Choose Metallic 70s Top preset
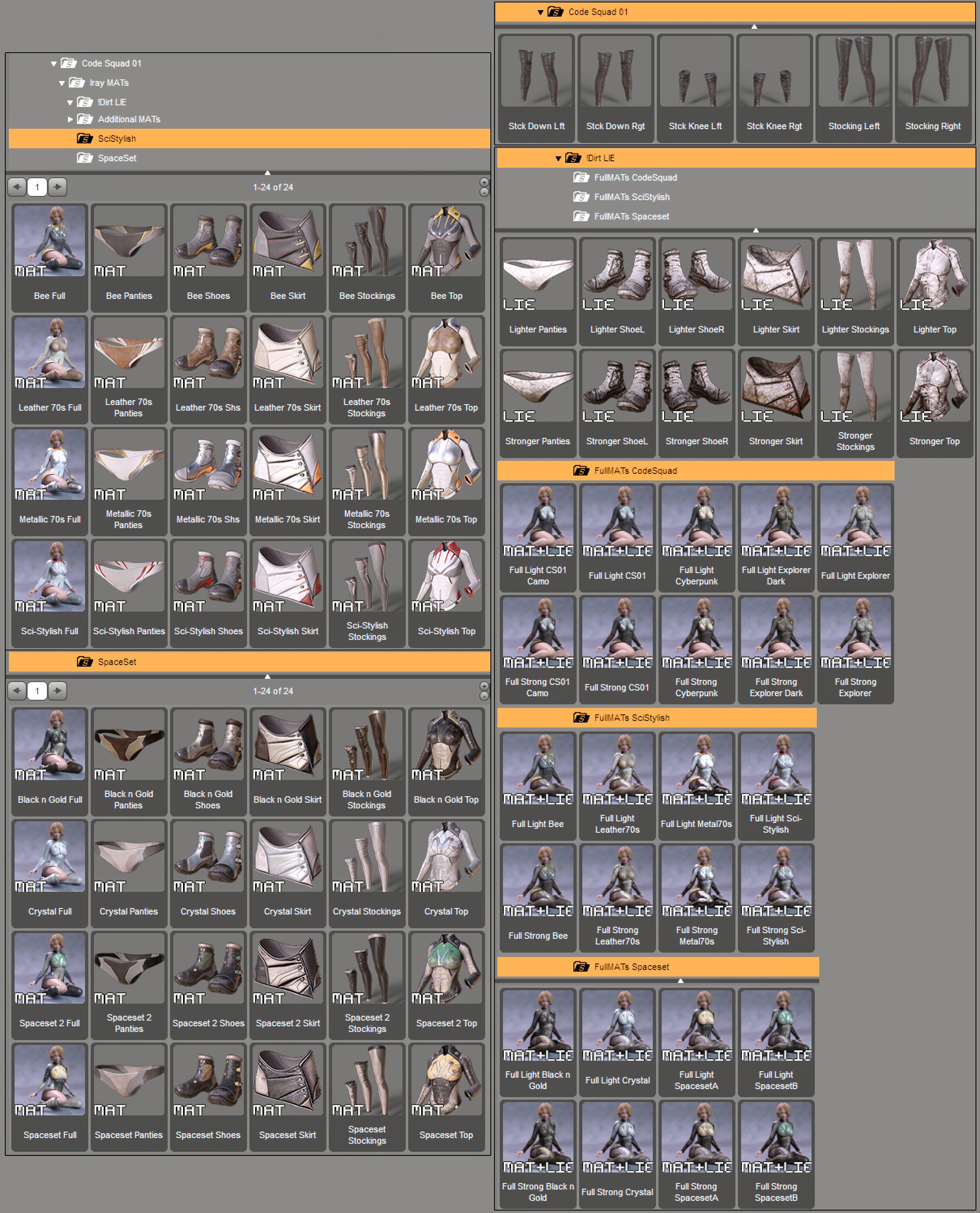Viewport: 980px width, 1213px height. click(x=447, y=481)
